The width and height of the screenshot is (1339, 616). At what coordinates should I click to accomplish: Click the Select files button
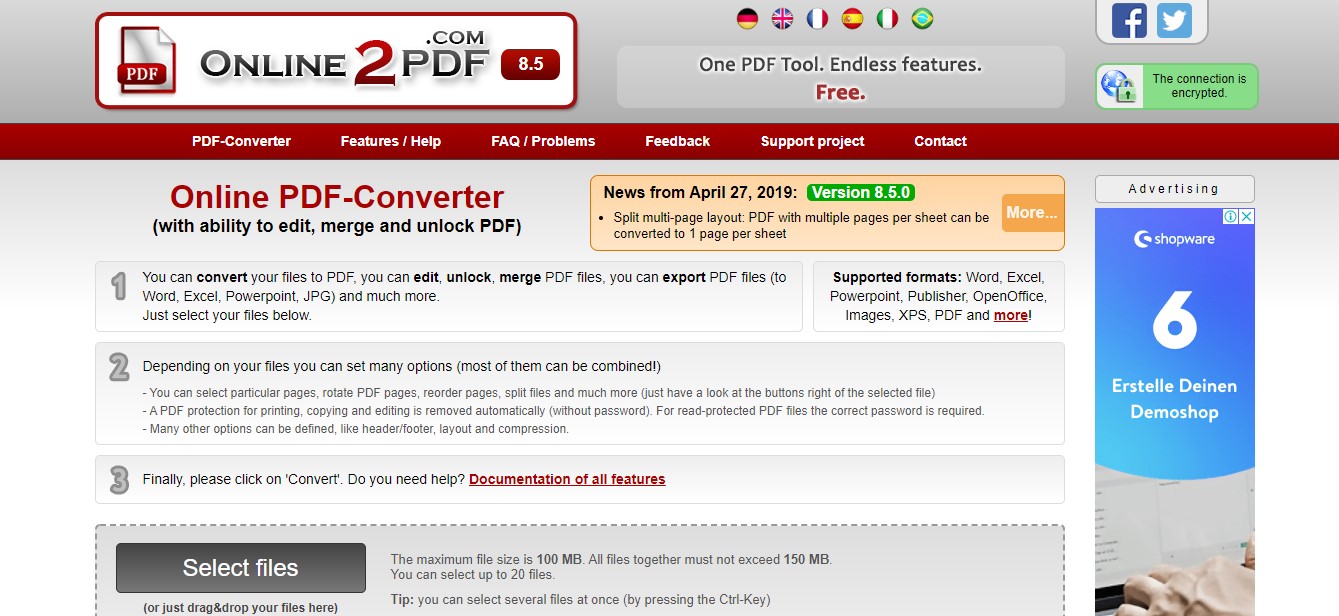241,568
